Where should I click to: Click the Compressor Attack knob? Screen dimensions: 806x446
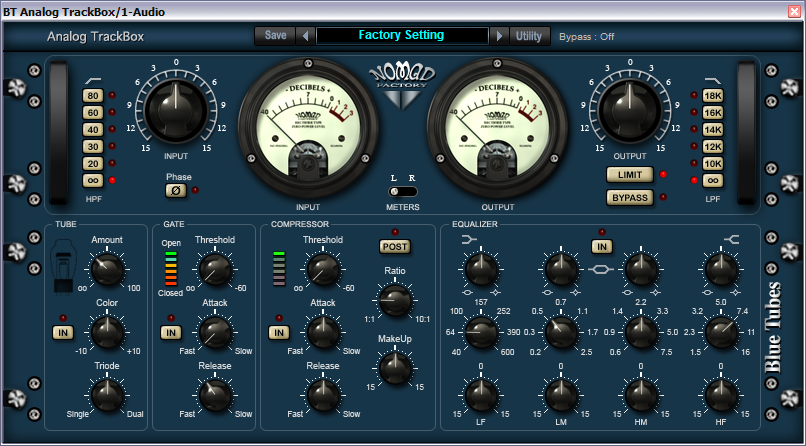tap(323, 332)
